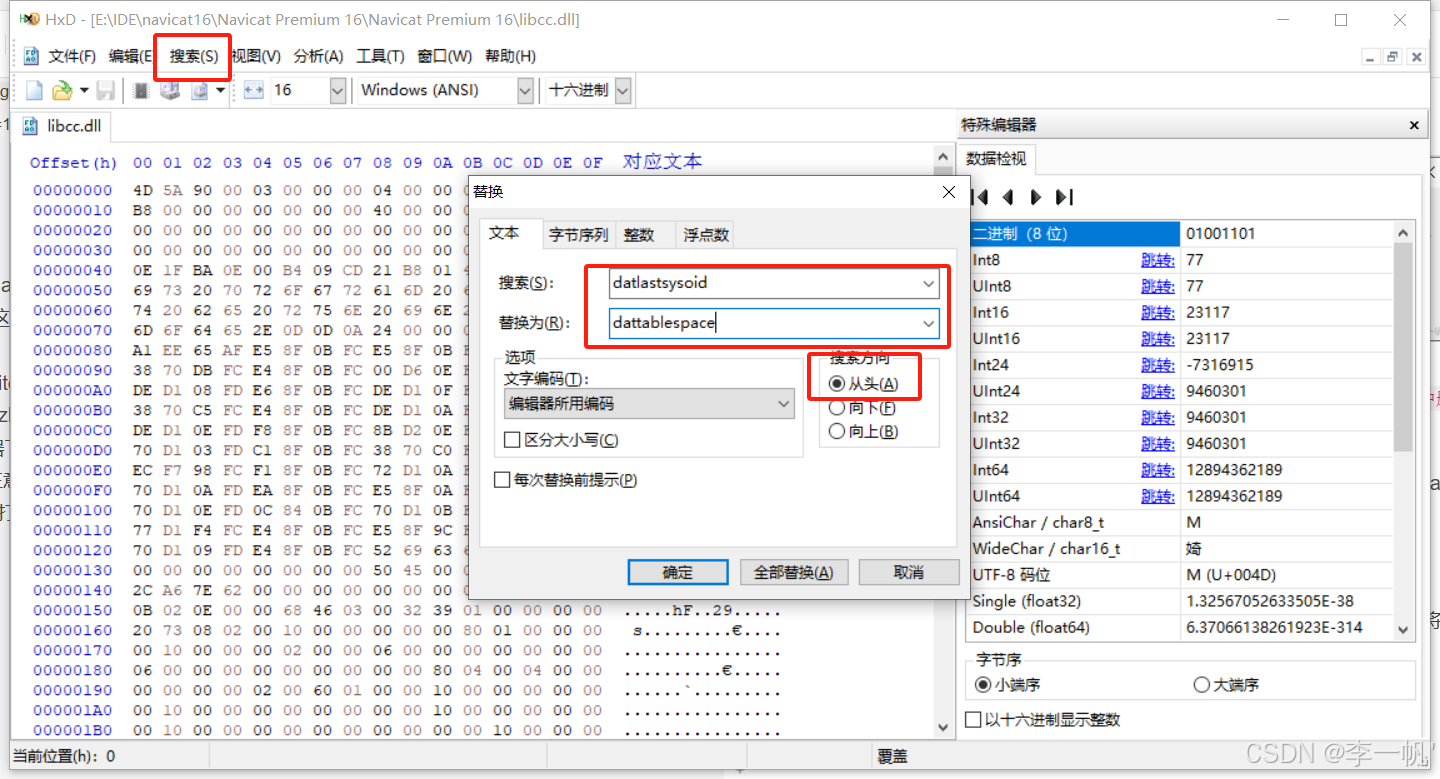Open the 视图(V) menu

coord(256,56)
